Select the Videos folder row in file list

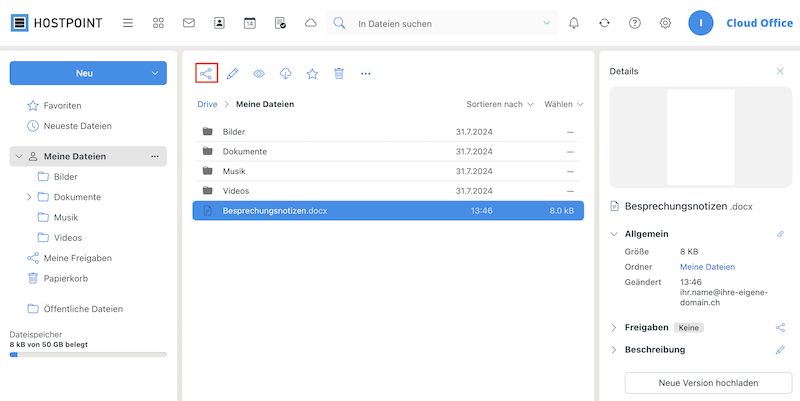pos(388,191)
